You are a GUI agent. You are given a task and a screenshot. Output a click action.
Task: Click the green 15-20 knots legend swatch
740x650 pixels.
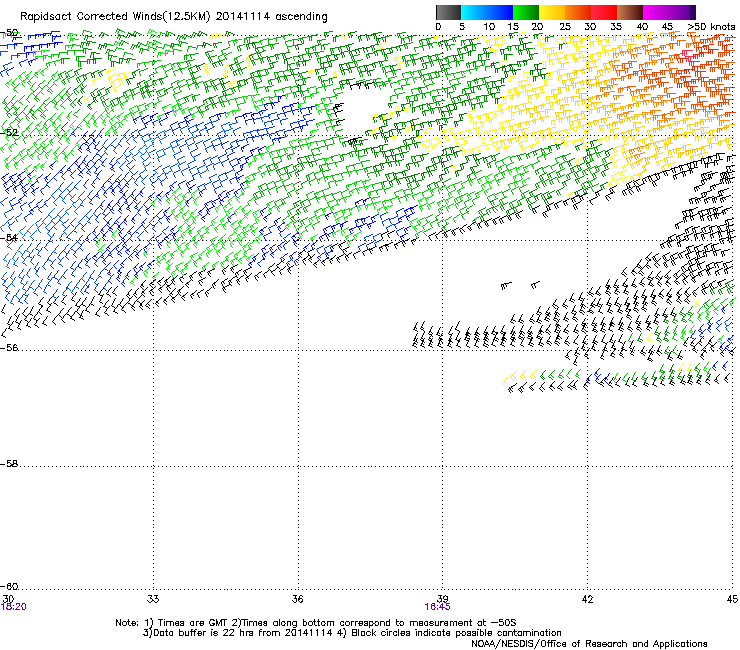click(x=526, y=12)
